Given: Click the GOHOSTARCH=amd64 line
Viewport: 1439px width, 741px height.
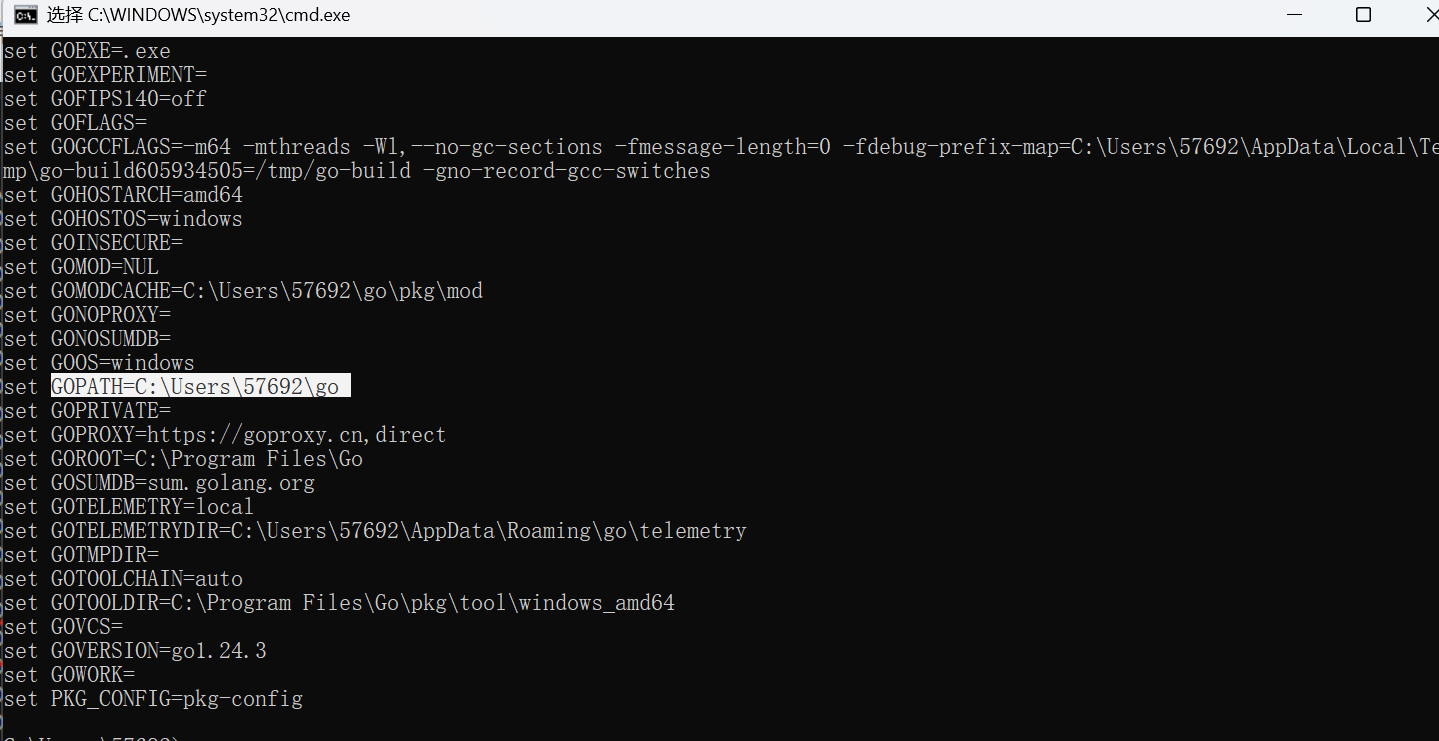Looking at the screenshot, I should [x=123, y=195].
